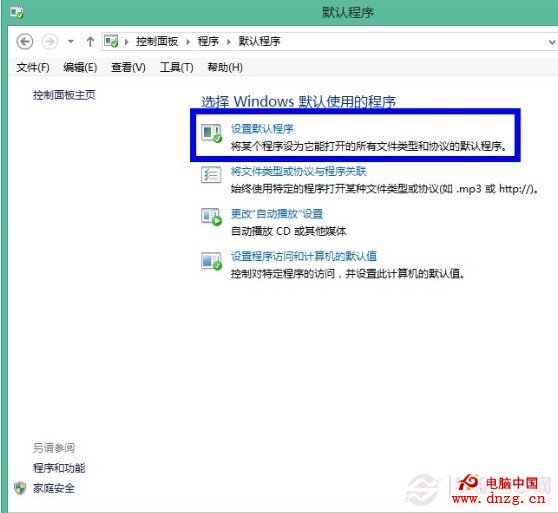Go up one level with the up arrow
Viewport: 558px width, 513px height.
point(90,42)
